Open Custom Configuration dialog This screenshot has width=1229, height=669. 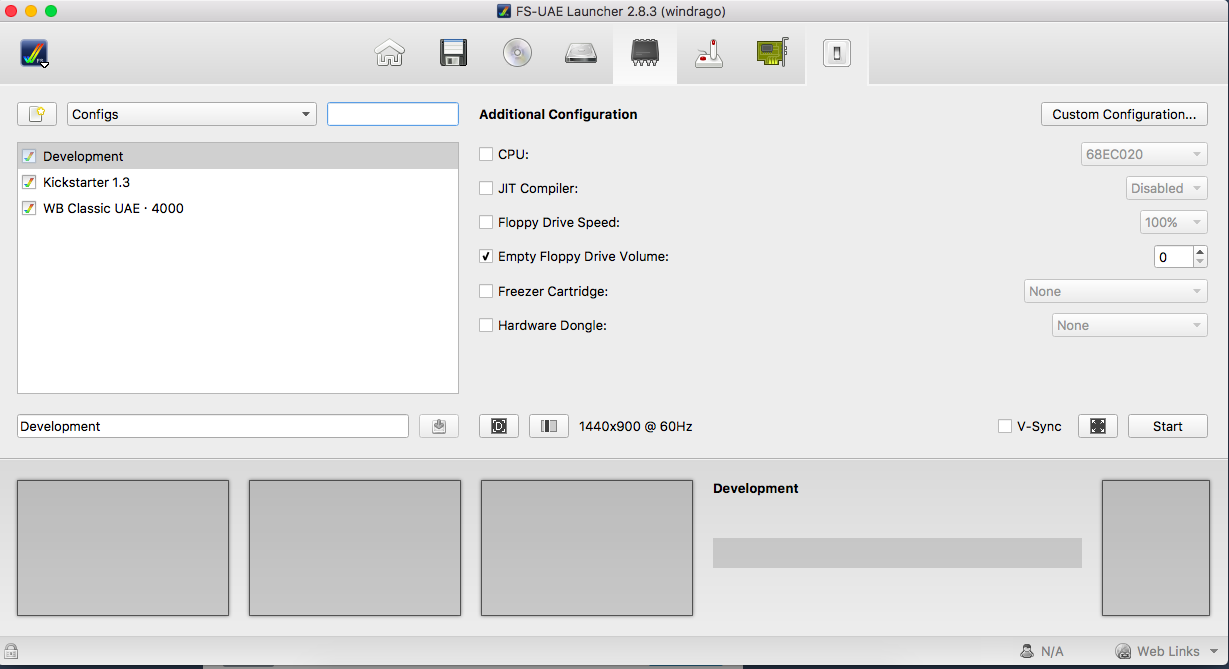click(x=1124, y=114)
